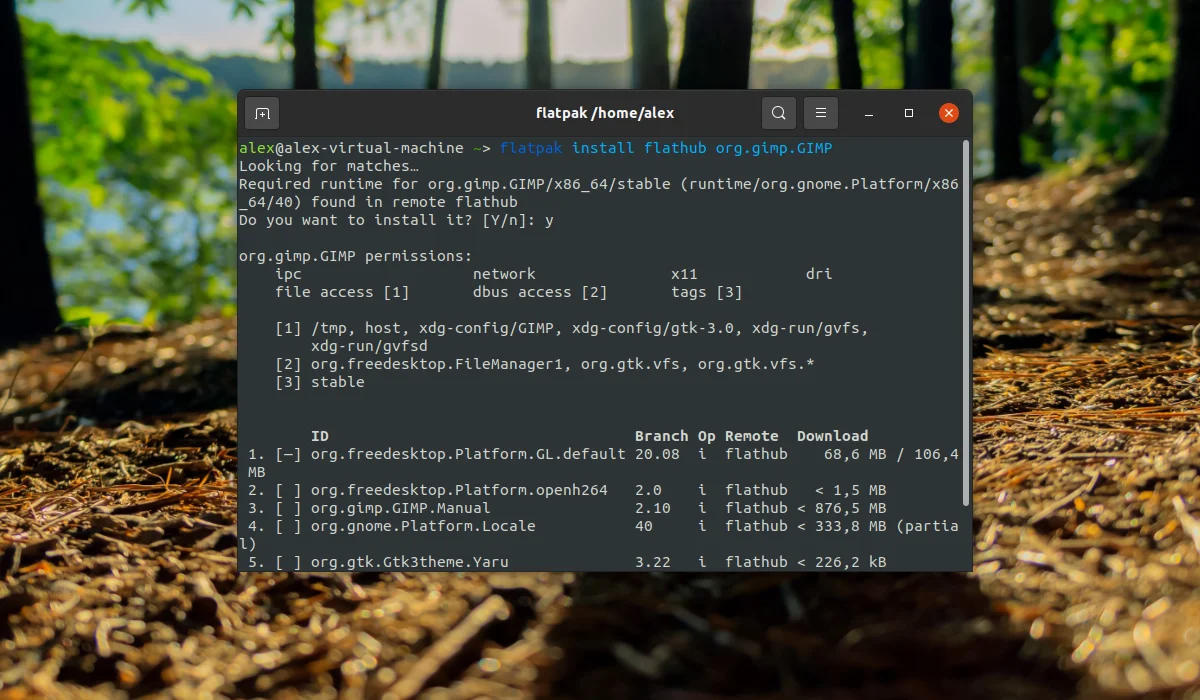The image size is (1200, 700).
Task: Close the flatpak terminal window
Action: (949, 114)
